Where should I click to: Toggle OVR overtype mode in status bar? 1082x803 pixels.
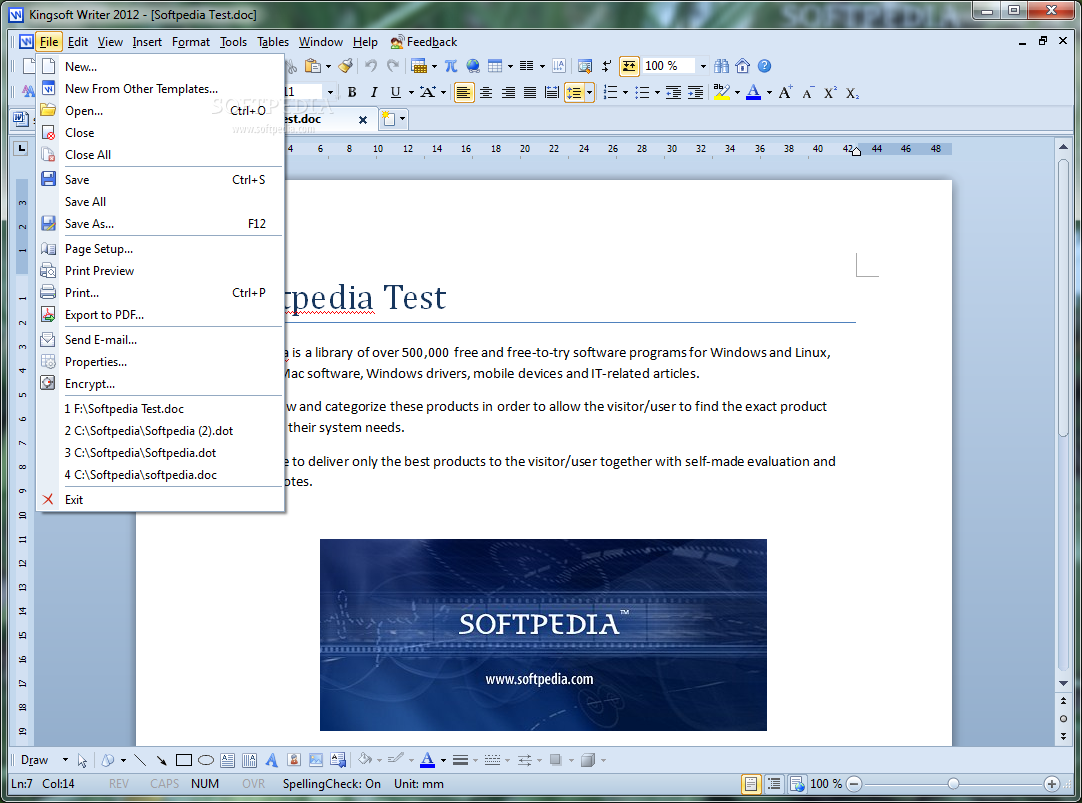[x=253, y=784]
